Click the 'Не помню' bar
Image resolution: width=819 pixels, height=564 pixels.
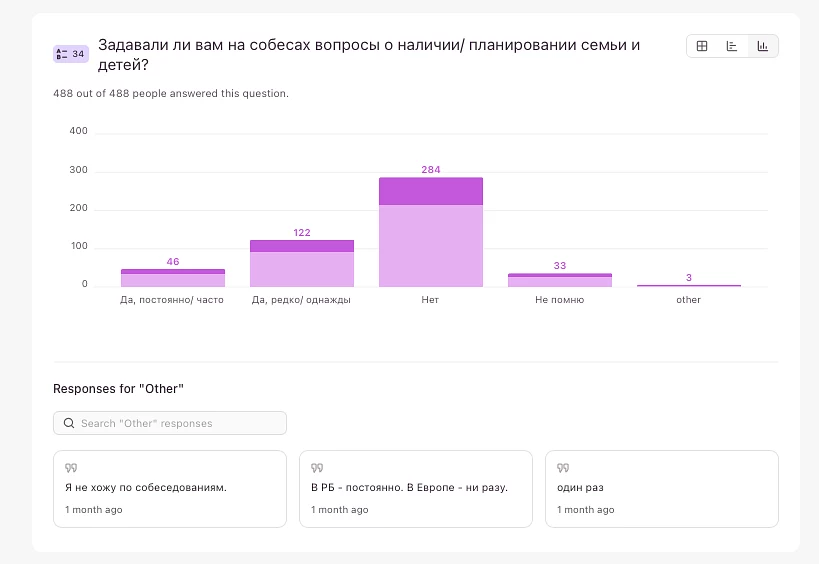pos(560,281)
